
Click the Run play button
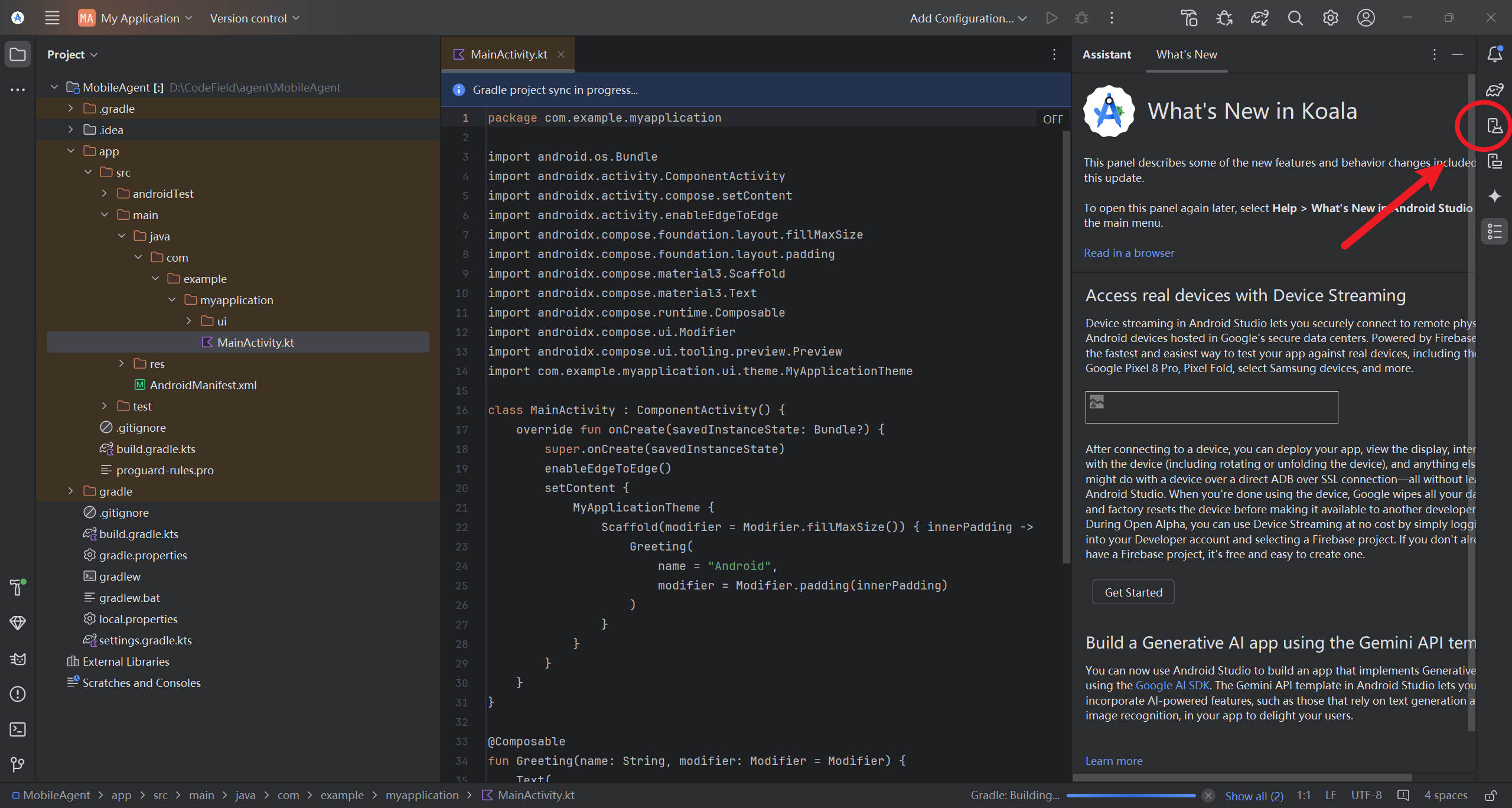point(1051,18)
